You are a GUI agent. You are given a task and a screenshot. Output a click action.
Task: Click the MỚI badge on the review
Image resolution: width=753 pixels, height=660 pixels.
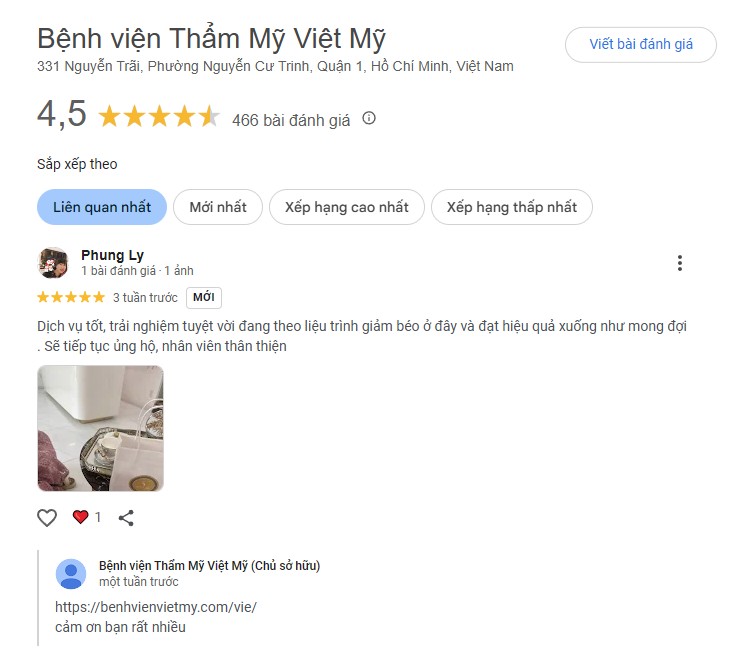pyautogui.click(x=204, y=297)
